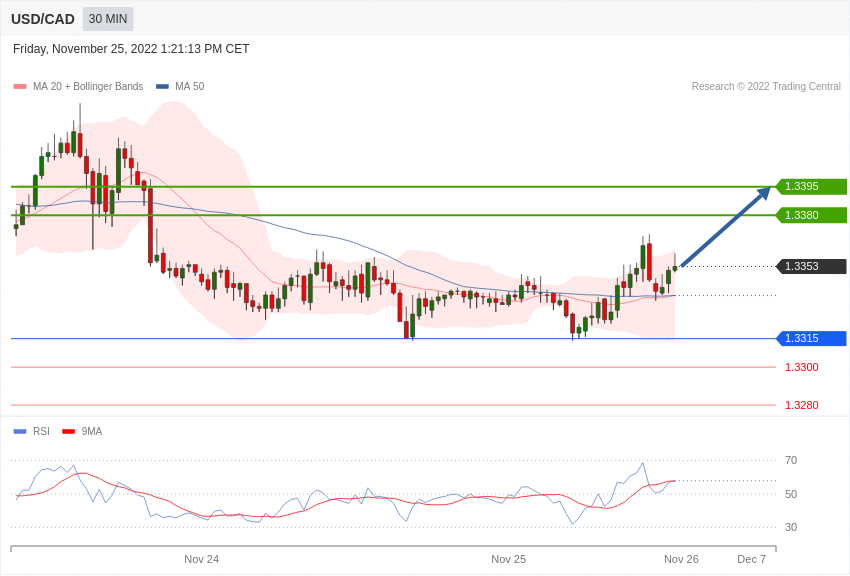This screenshot has width=850, height=576.
Task: Click the red MA 20 legend swatch
Action: coord(20,87)
